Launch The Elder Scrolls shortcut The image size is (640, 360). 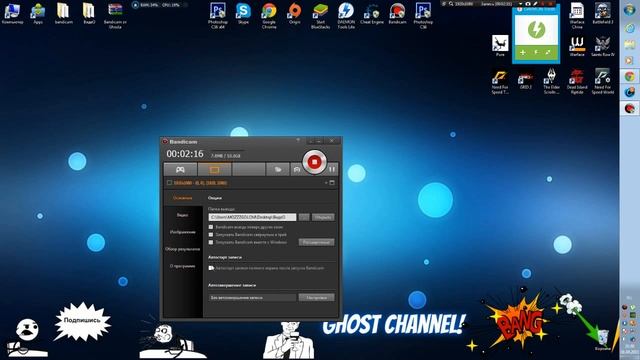(x=551, y=81)
